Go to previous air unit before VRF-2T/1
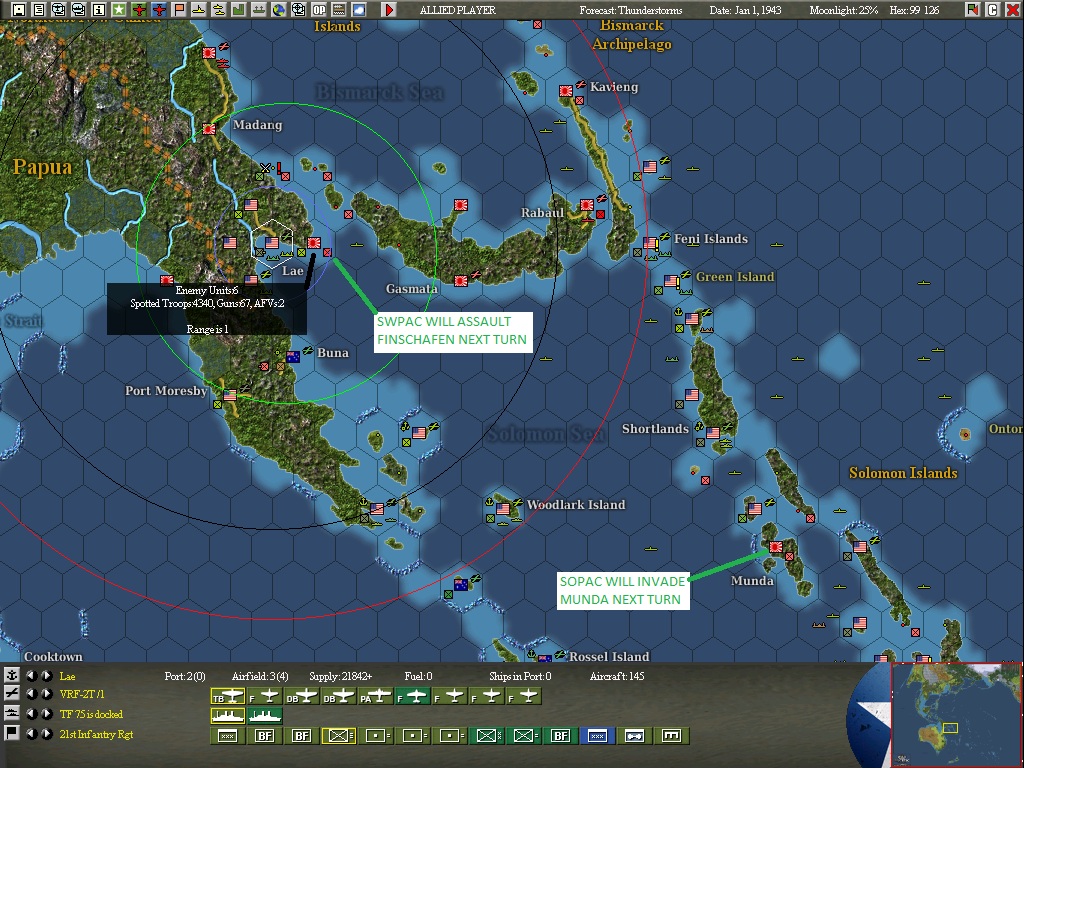Viewport: 1083px width, 898px height. pyautogui.click(x=31, y=694)
